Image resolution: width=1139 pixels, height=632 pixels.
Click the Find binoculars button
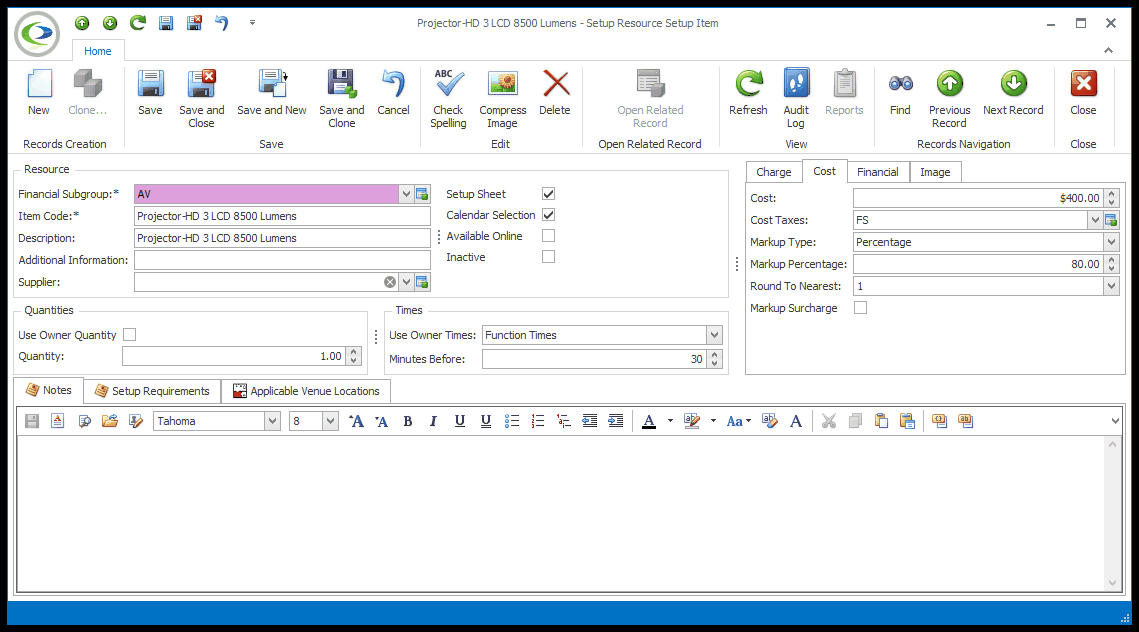click(x=900, y=93)
